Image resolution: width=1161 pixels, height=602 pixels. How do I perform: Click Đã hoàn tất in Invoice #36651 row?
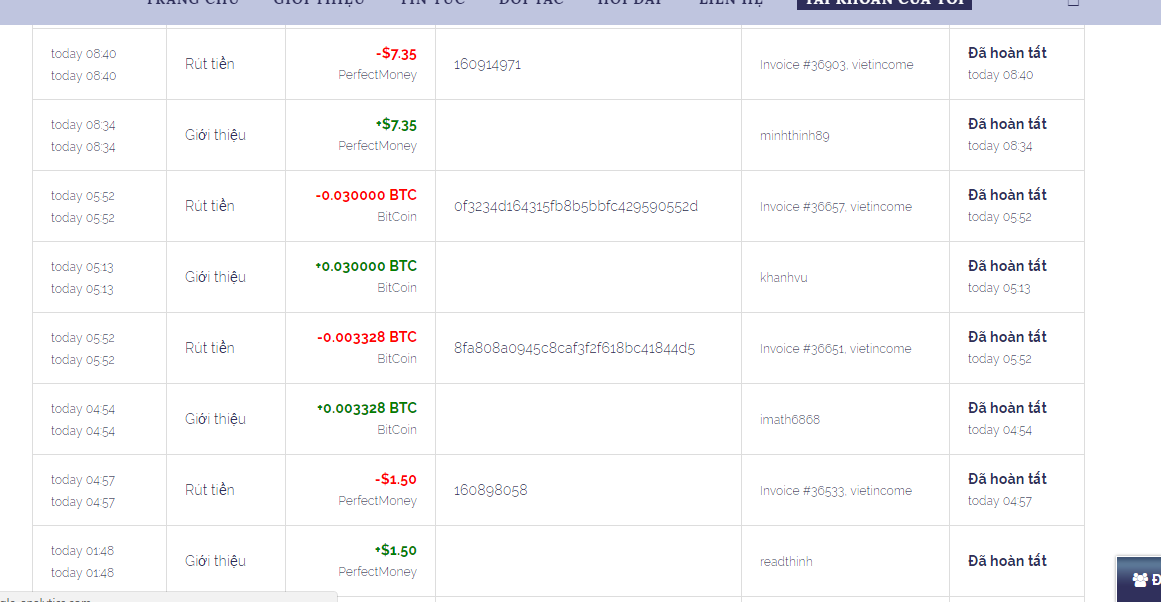(x=1007, y=337)
